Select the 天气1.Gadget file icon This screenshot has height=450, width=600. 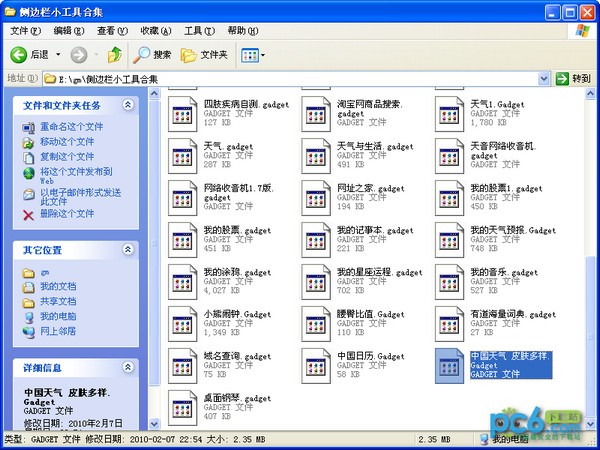click(449, 114)
